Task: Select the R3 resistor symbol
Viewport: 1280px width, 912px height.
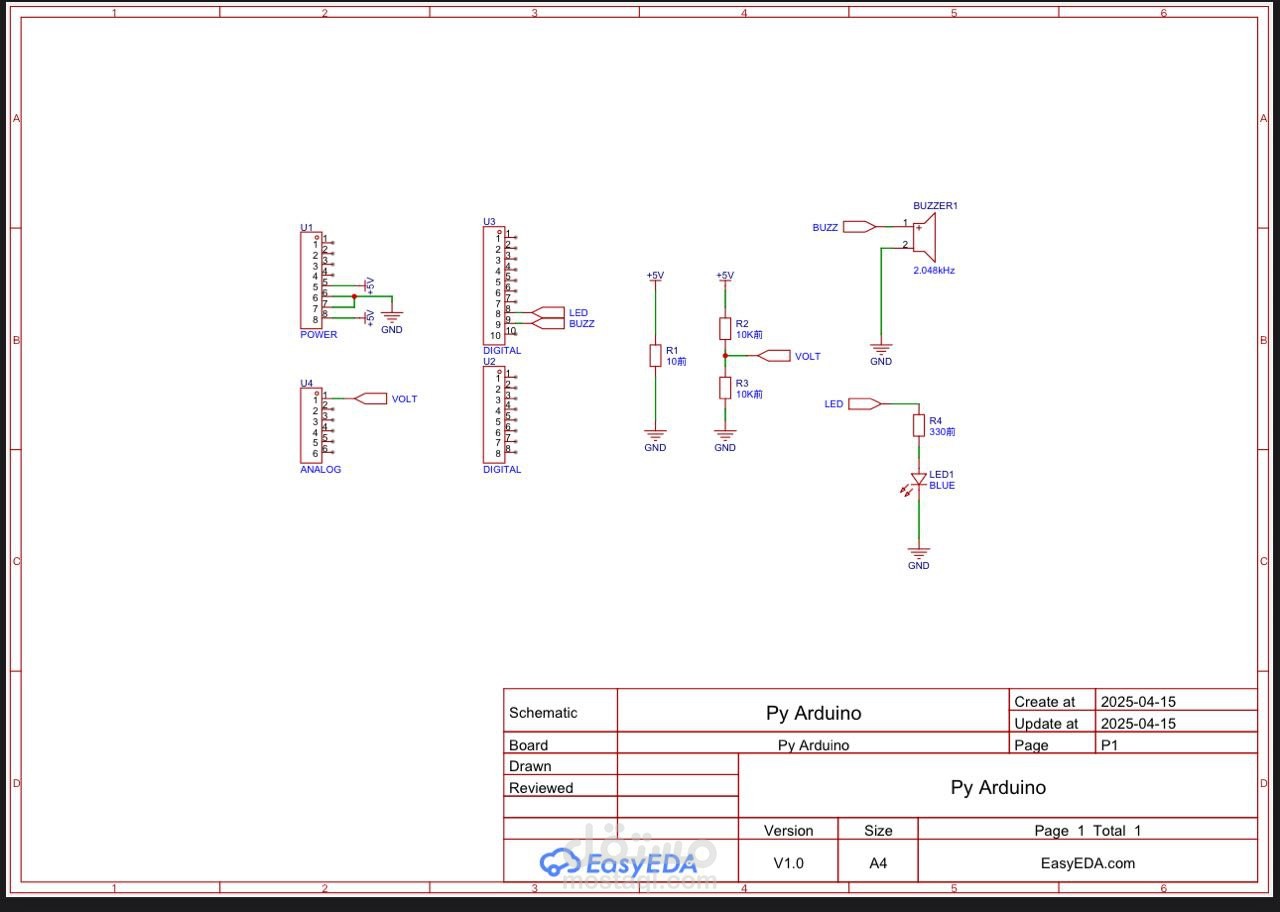Action: click(725, 388)
